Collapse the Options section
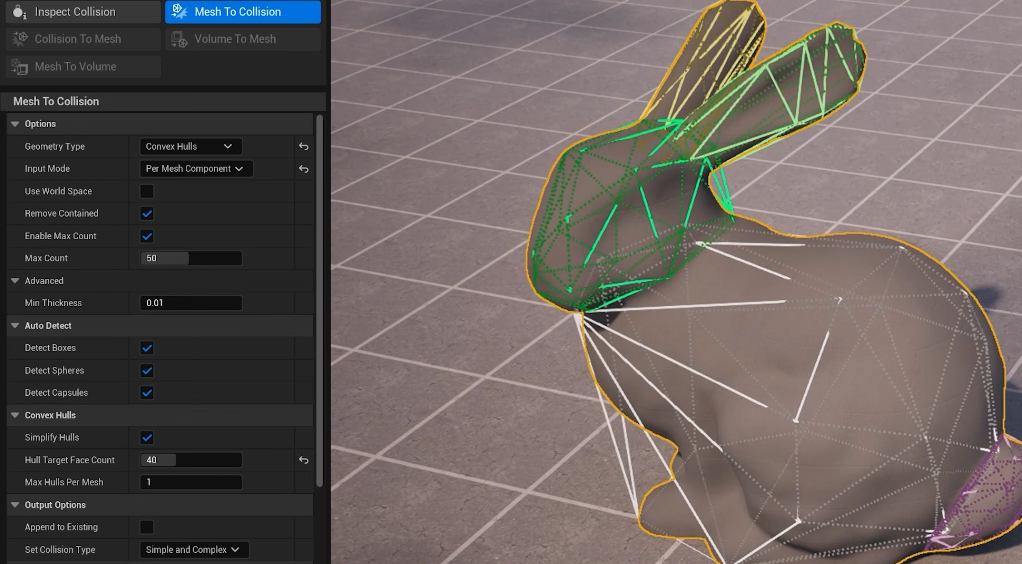 (15, 124)
